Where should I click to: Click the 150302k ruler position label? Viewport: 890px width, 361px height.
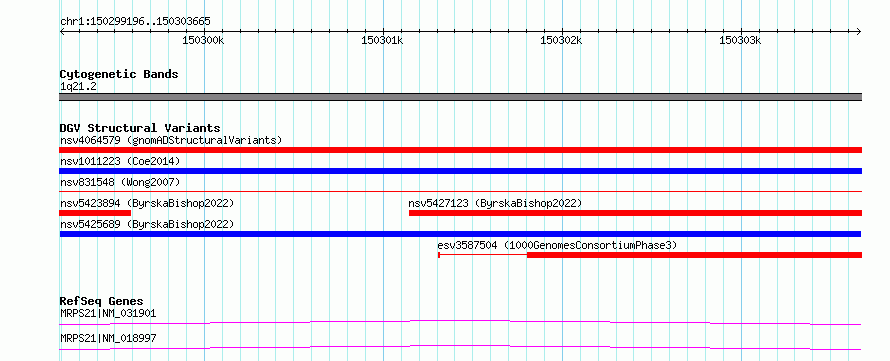561,40
